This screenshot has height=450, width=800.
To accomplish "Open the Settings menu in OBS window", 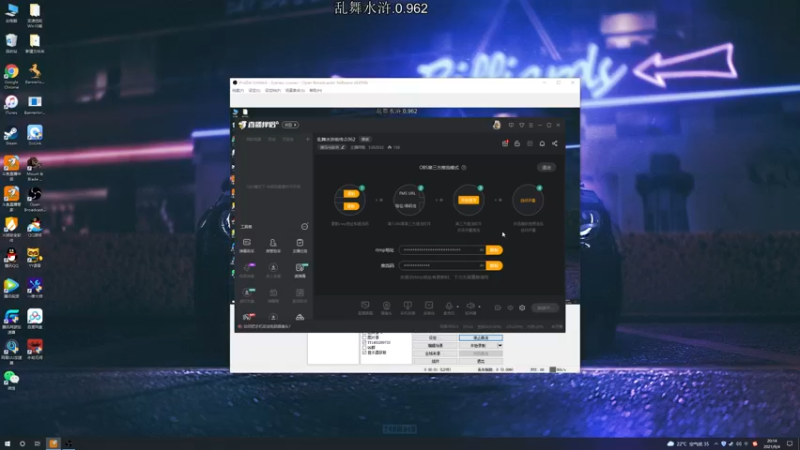I will tap(255, 90).
